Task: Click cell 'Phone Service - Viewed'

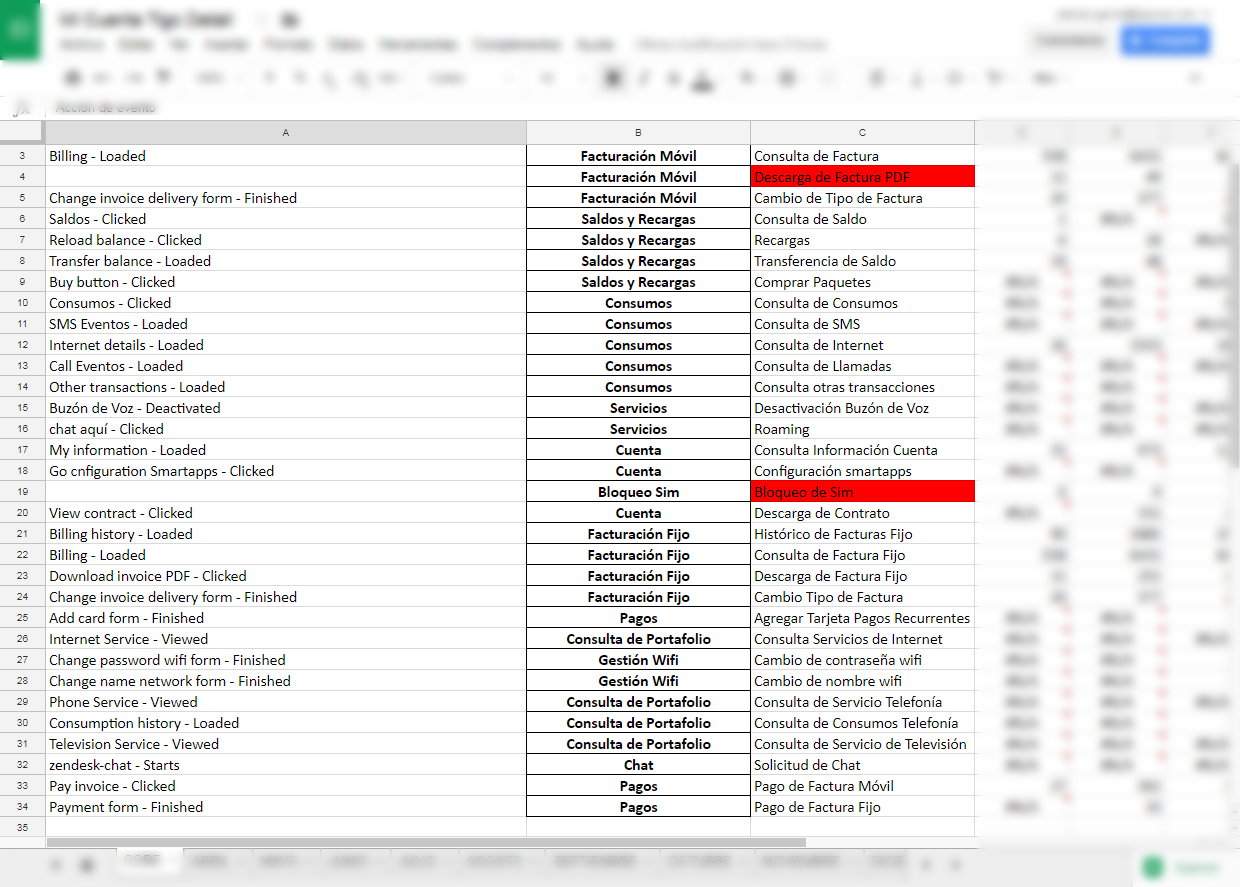Action: [x=286, y=702]
